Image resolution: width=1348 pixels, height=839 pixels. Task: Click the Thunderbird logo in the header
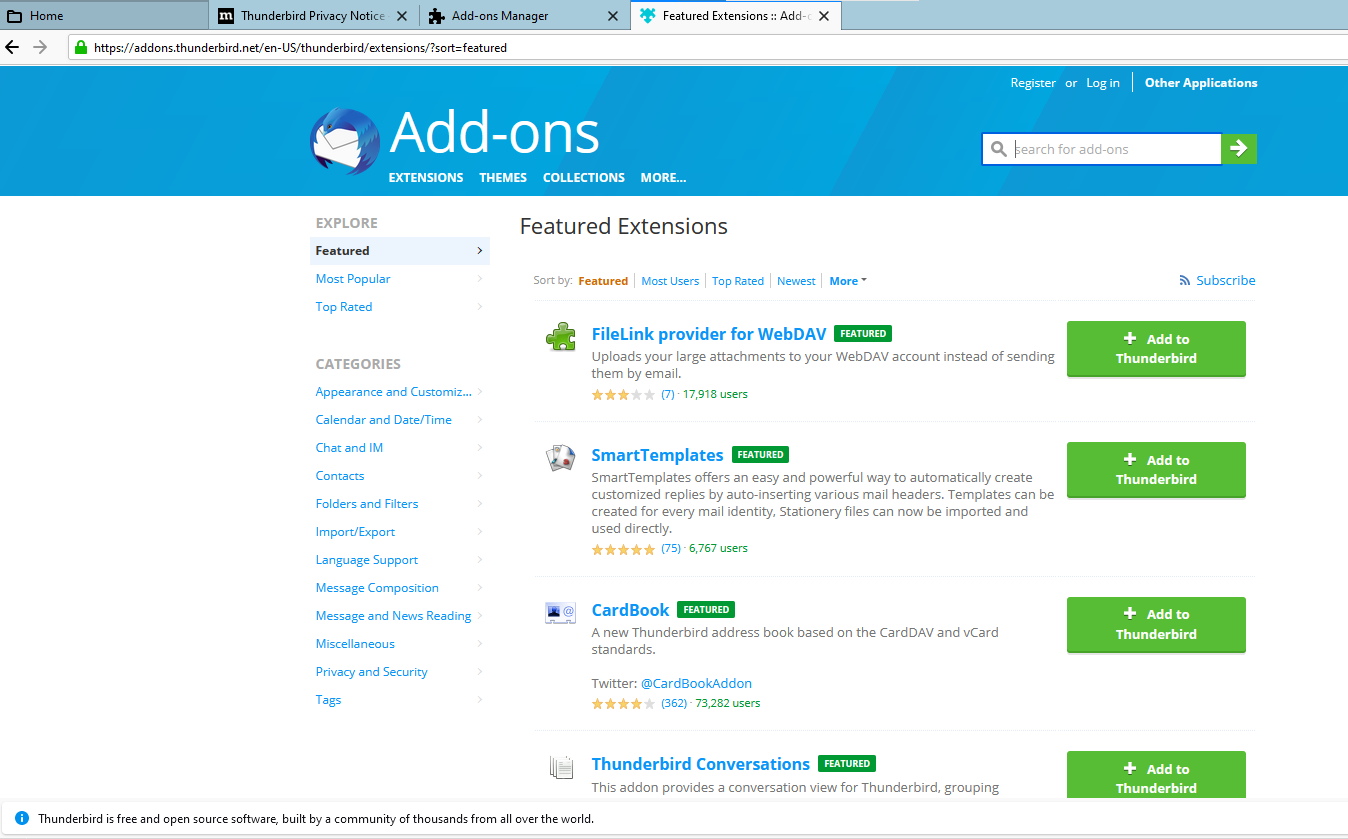click(x=345, y=142)
